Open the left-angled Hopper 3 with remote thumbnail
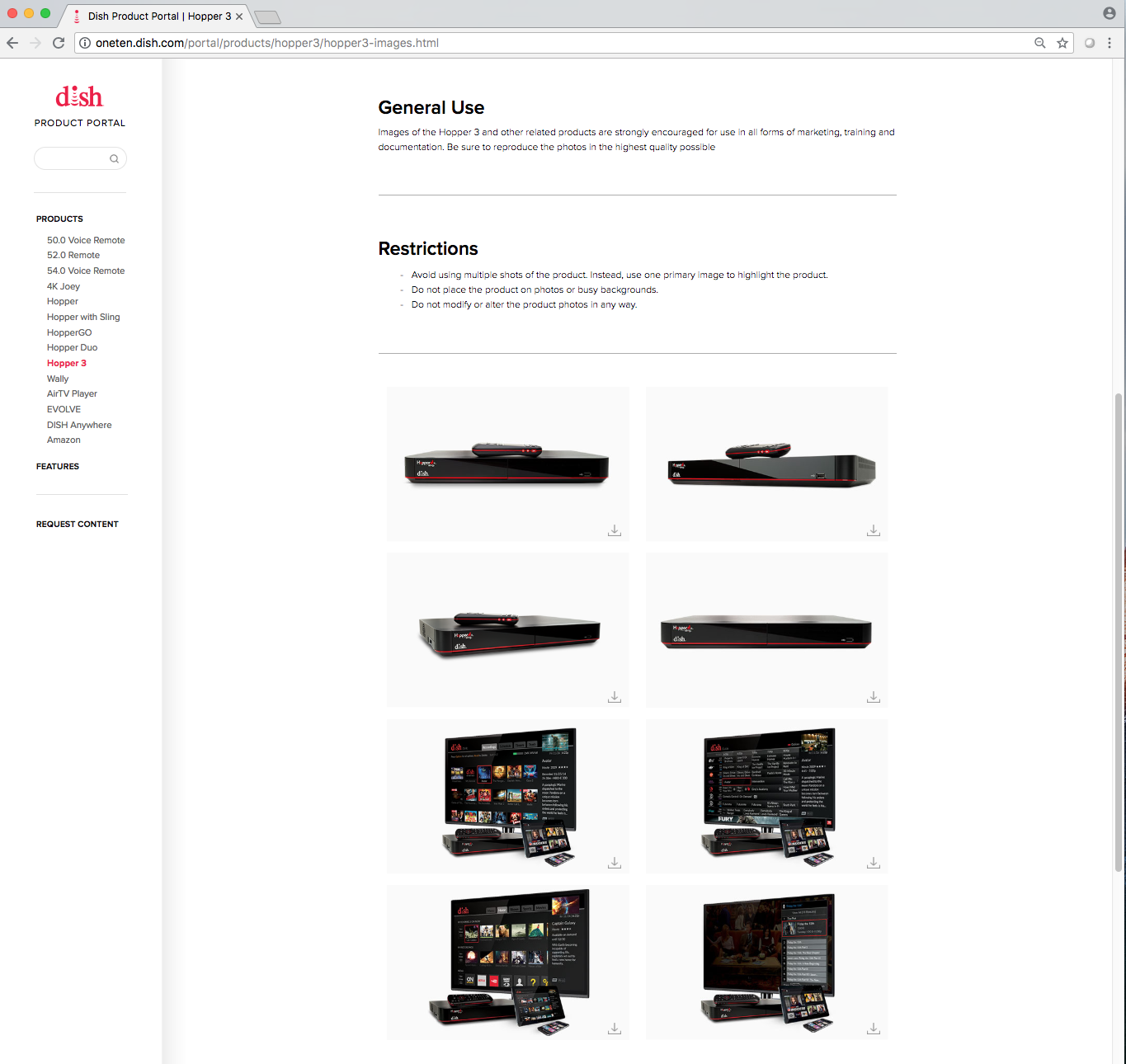The width and height of the screenshot is (1126, 1064). tap(507, 630)
